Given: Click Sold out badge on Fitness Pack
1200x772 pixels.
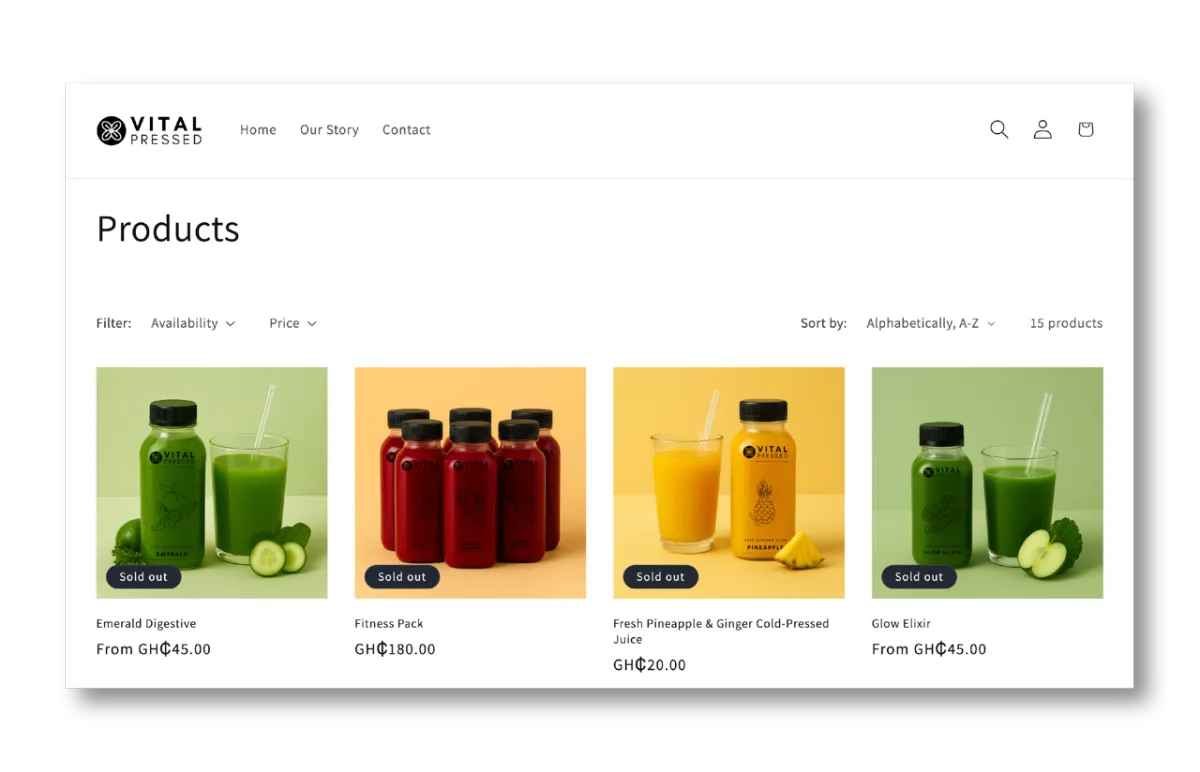Looking at the screenshot, I should tap(402, 577).
